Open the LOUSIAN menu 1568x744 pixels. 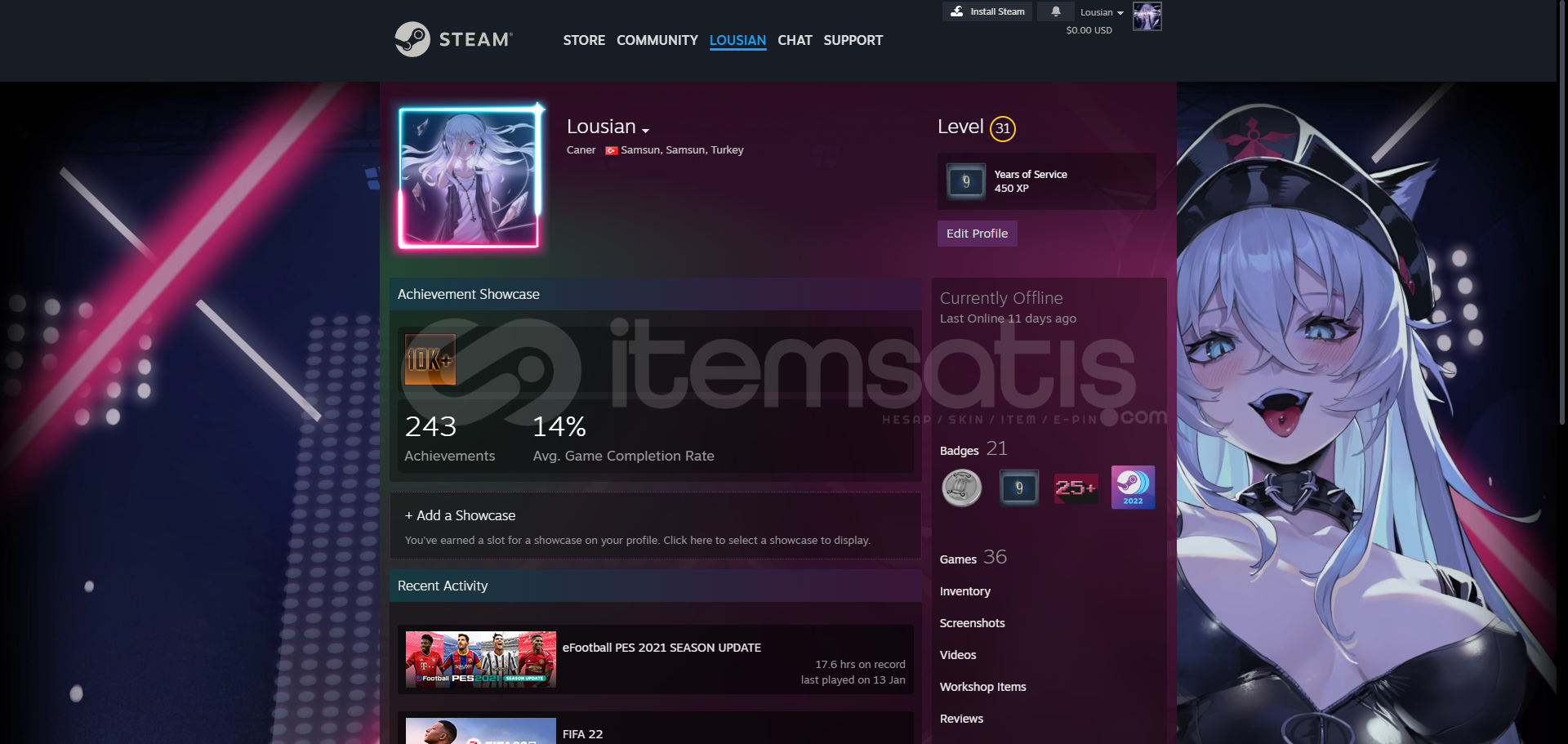[737, 40]
